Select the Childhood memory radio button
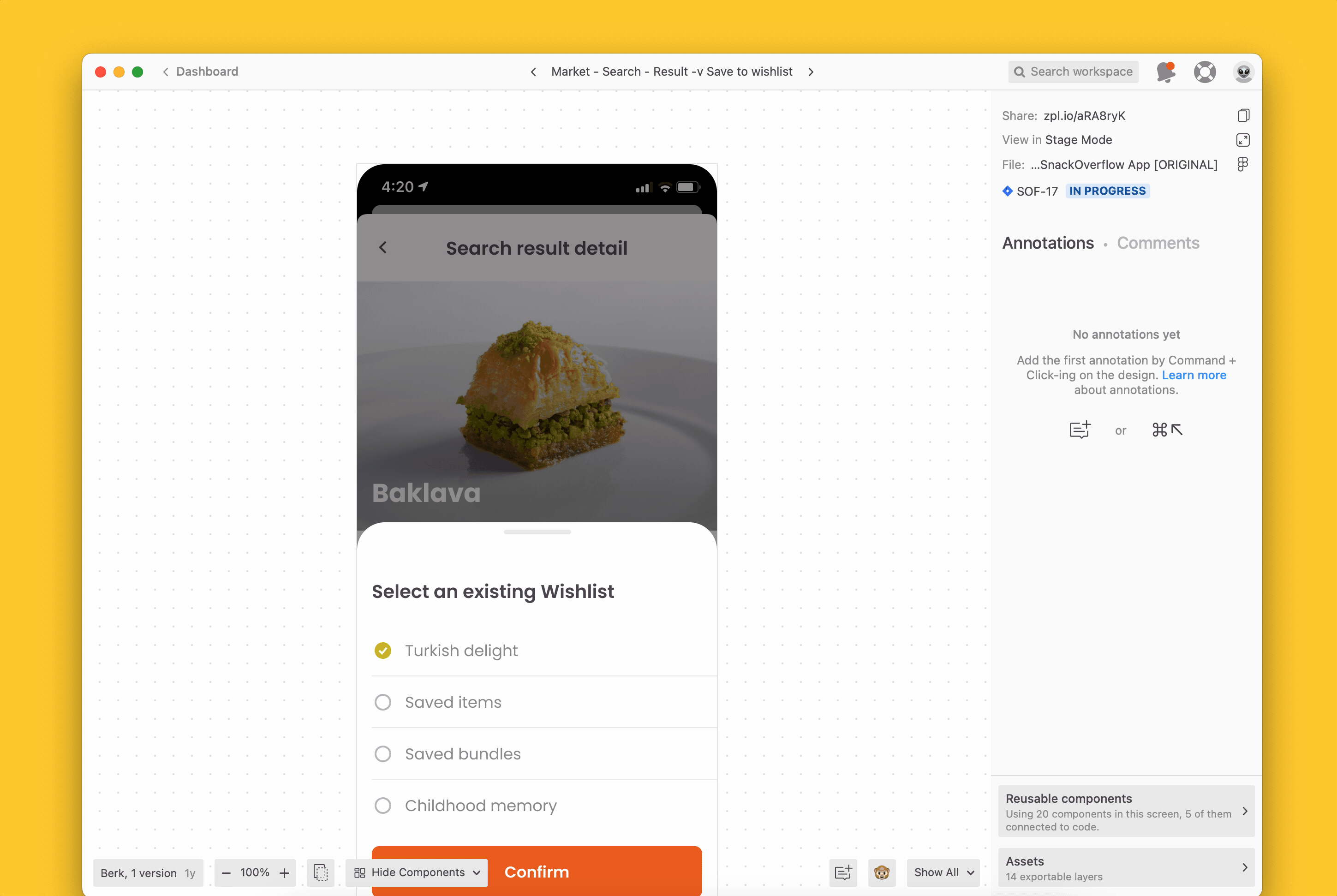The height and width of the screenshot is (896, 1337). coord(384,806)
